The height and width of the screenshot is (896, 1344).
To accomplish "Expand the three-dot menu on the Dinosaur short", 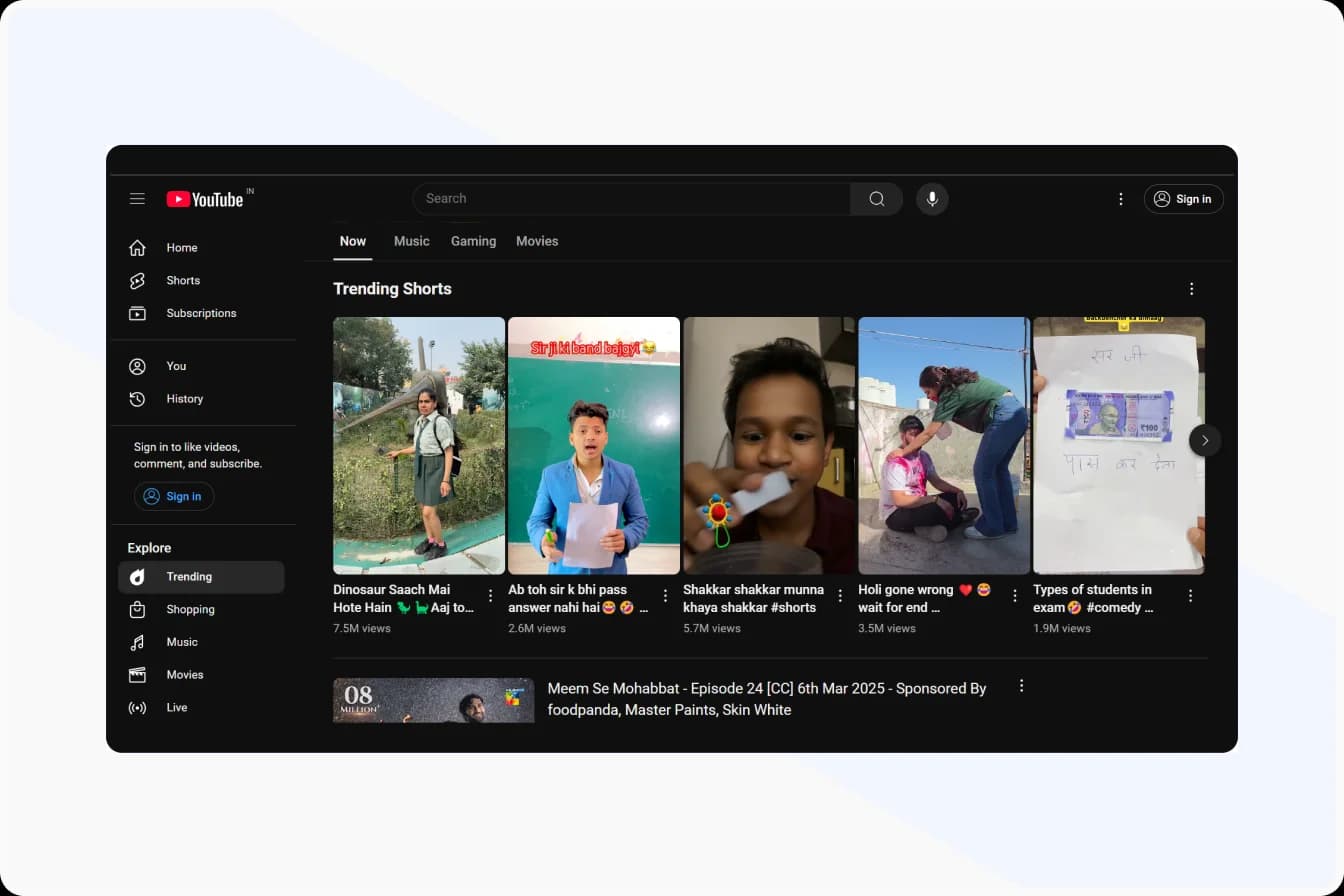I will 490,595.
